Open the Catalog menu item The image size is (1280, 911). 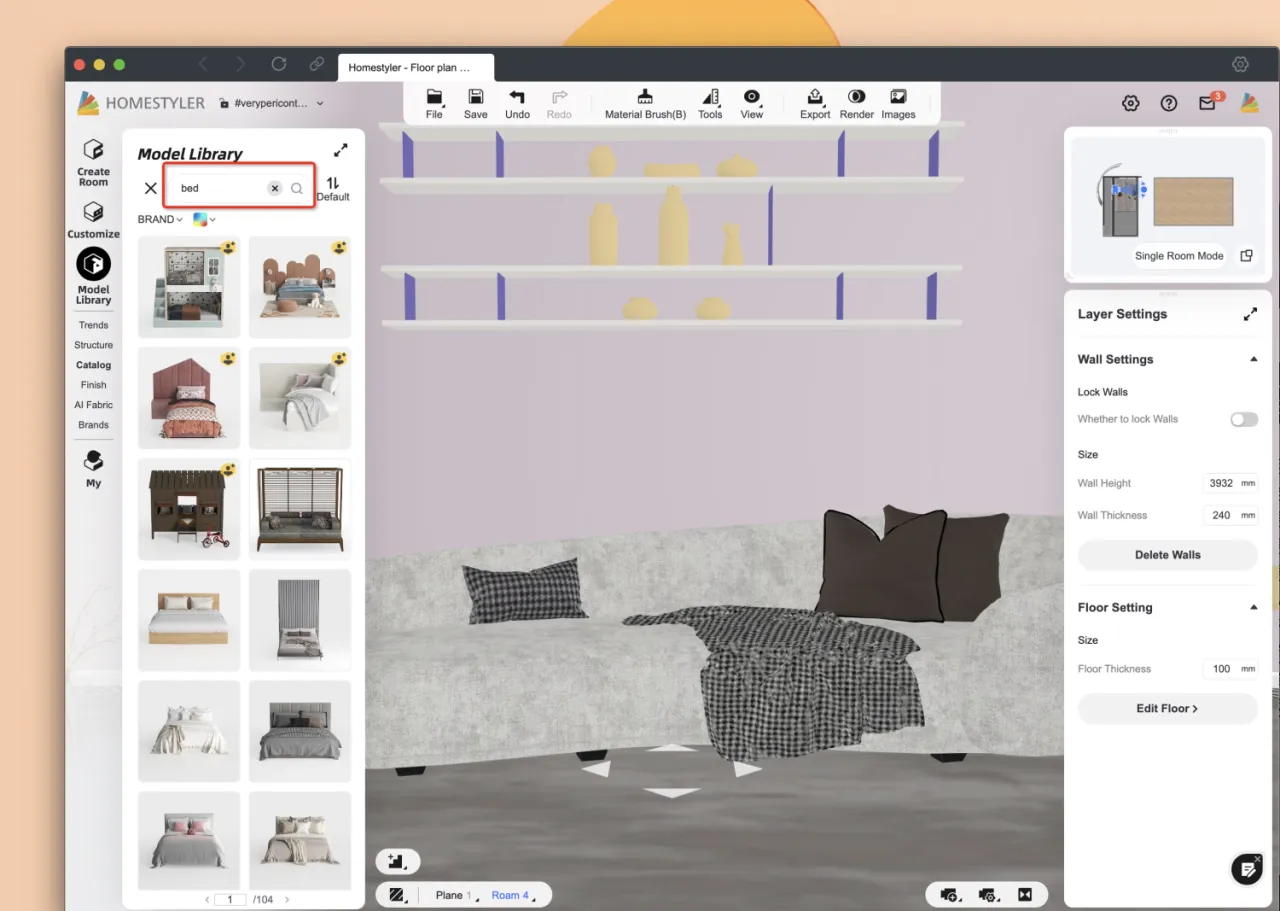pyautogui.click(x=93, y=365)
